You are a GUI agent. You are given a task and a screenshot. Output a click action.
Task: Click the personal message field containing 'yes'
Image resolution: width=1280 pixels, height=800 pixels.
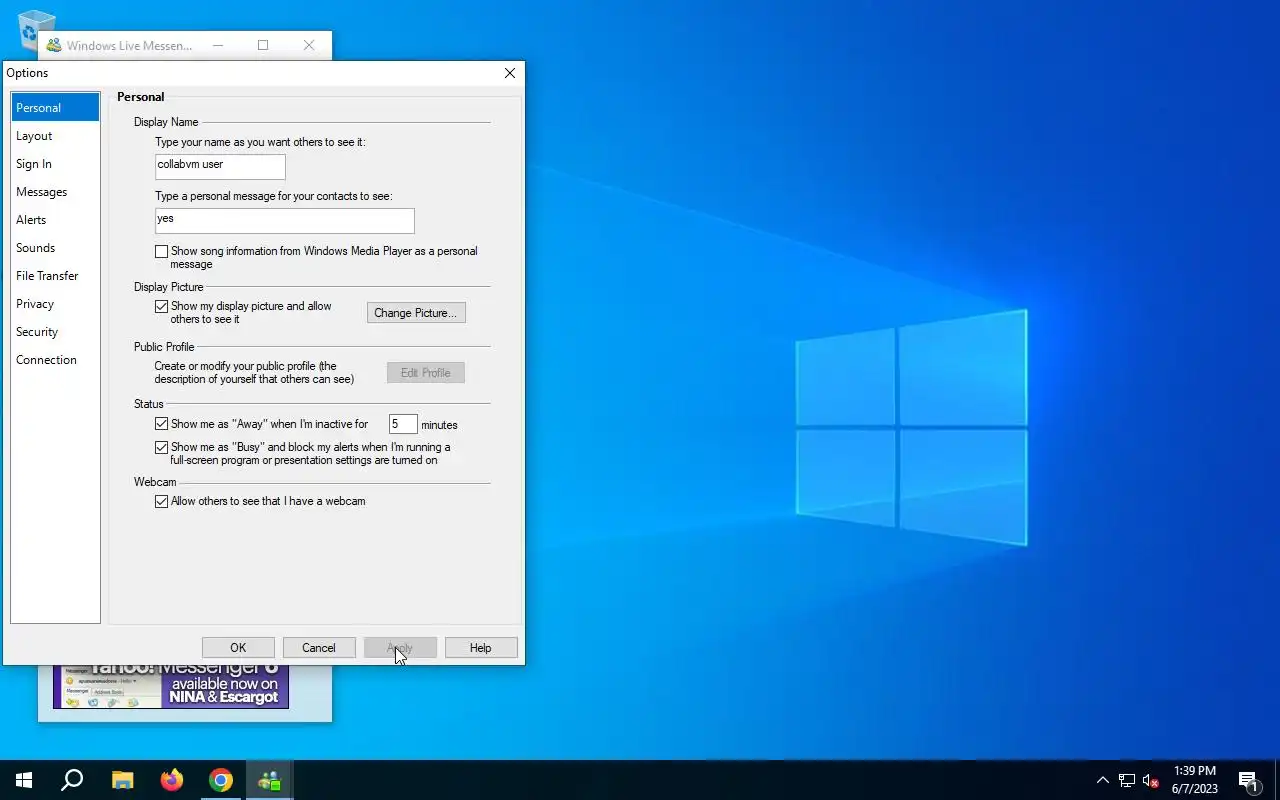[x=284, y=220]
